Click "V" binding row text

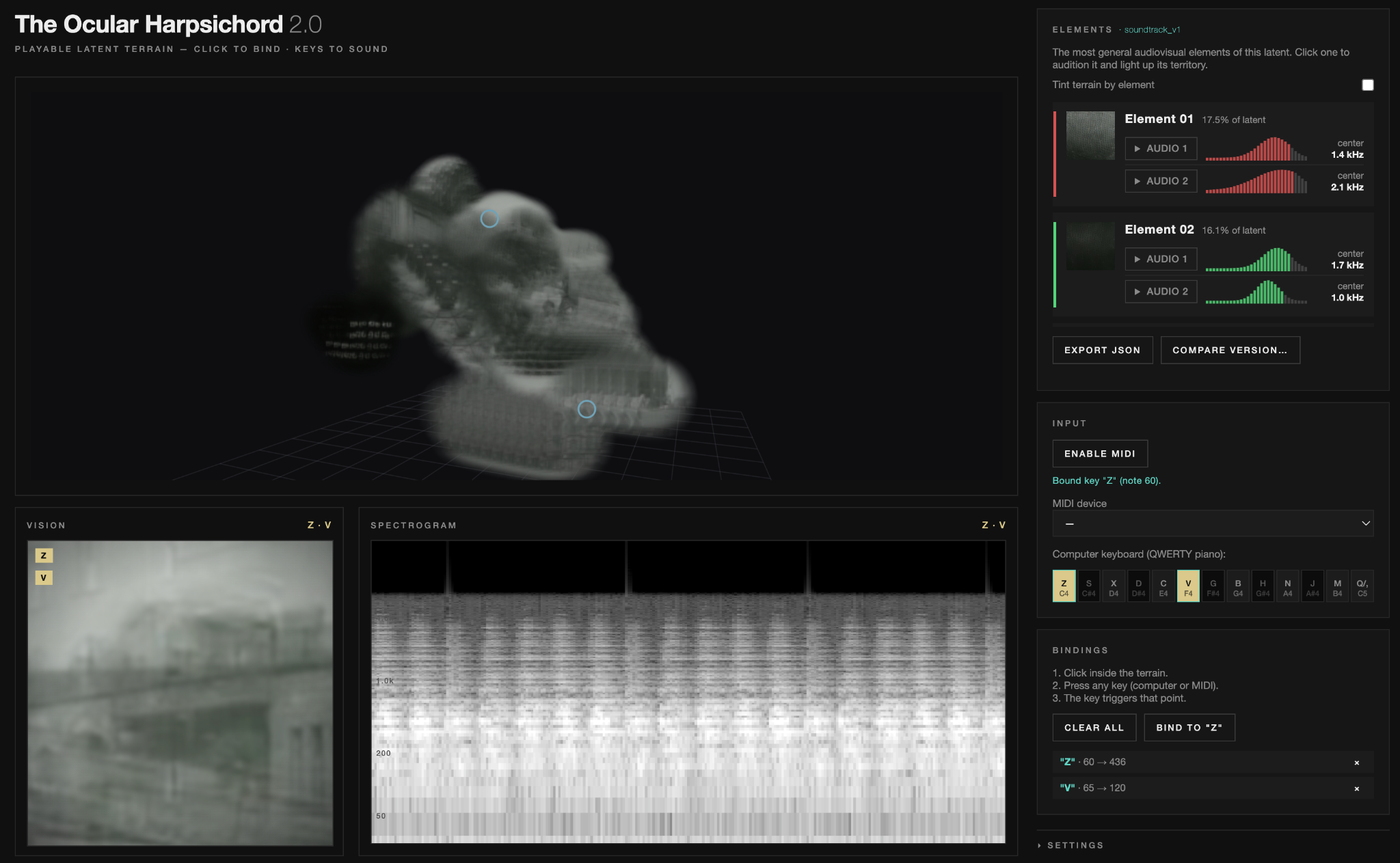pyautogui.click(x=1092, y=788)
